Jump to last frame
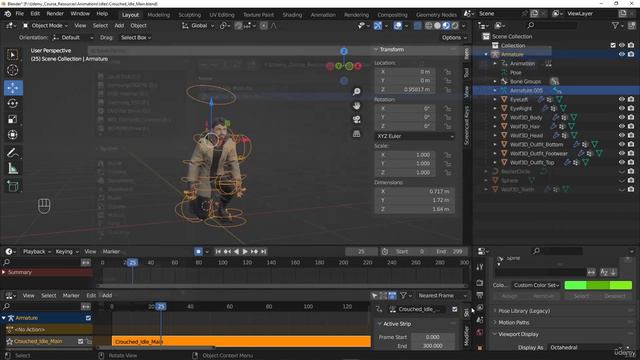The image size is (640, 360). 263,251
